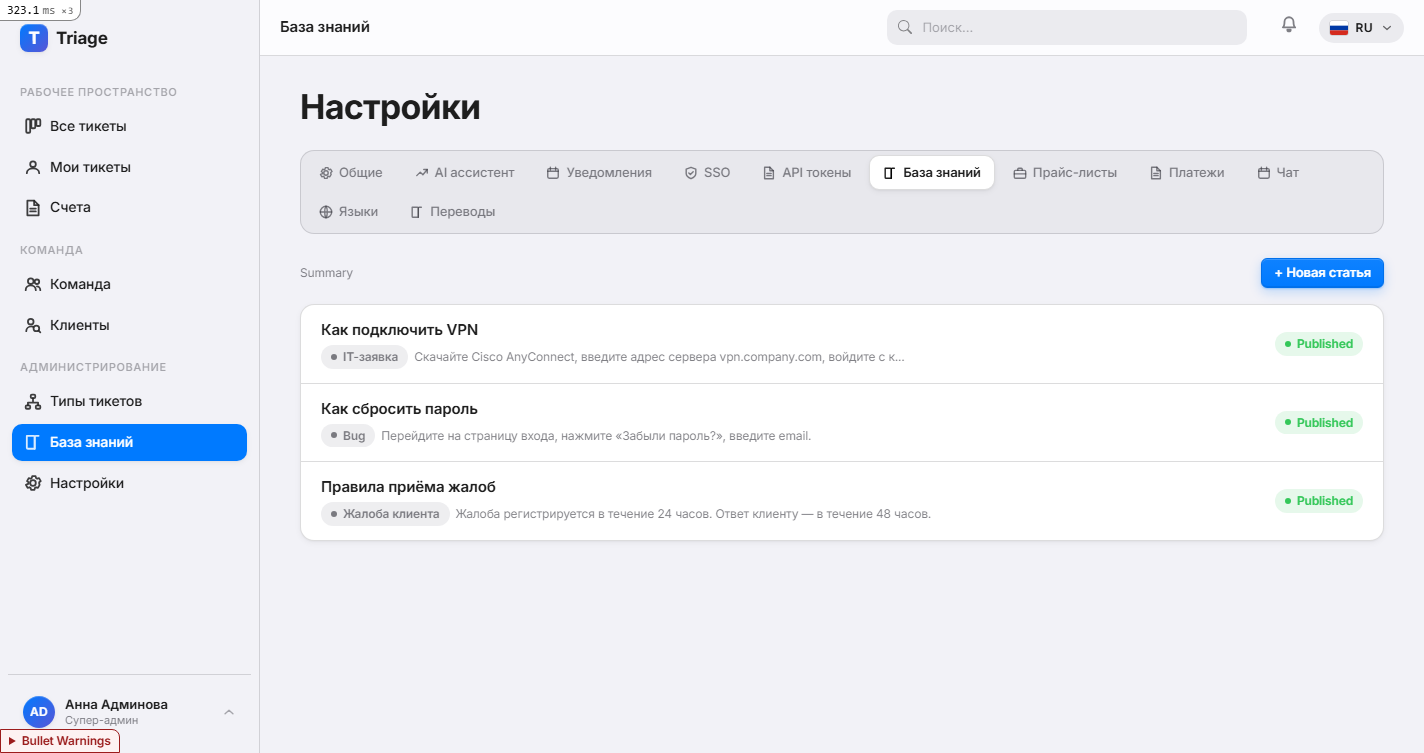The height and width of the screenshot is (753, 1424).
Task: Open the Чат settings tab
Action: coord(1278,173)
